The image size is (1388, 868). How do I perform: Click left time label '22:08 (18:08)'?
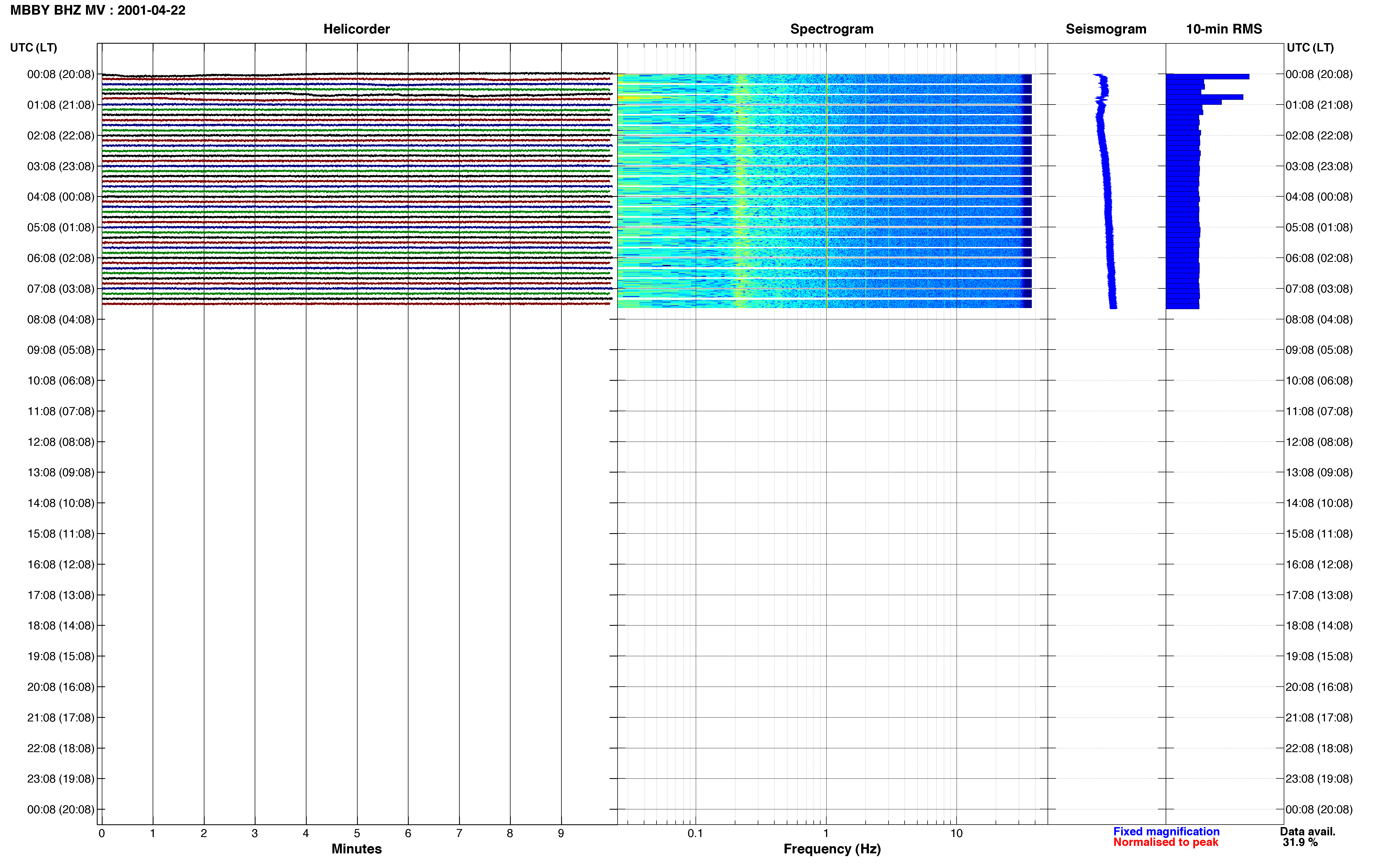60,749
